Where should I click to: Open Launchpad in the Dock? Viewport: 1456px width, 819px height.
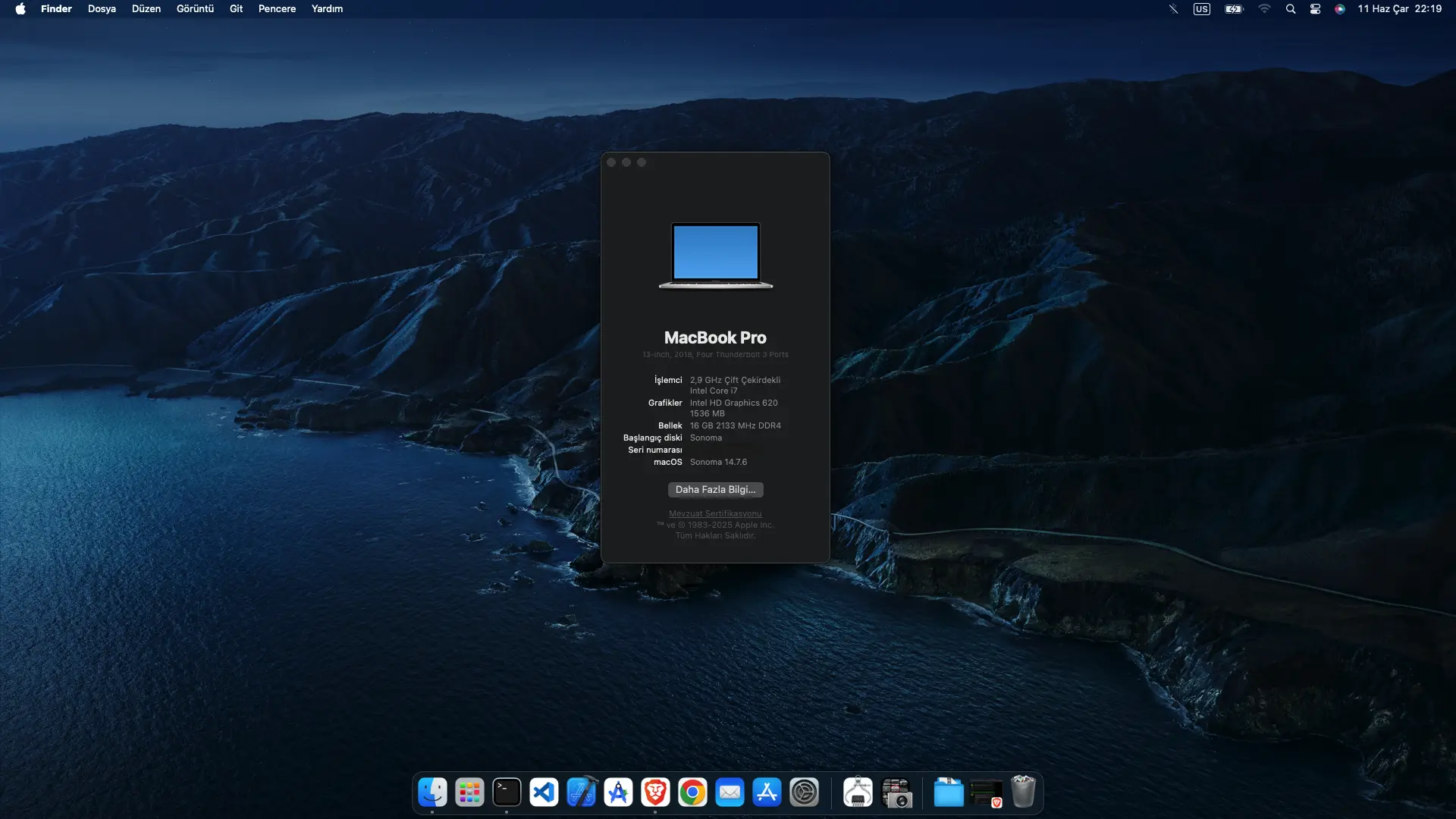click(x=469, y=792)
